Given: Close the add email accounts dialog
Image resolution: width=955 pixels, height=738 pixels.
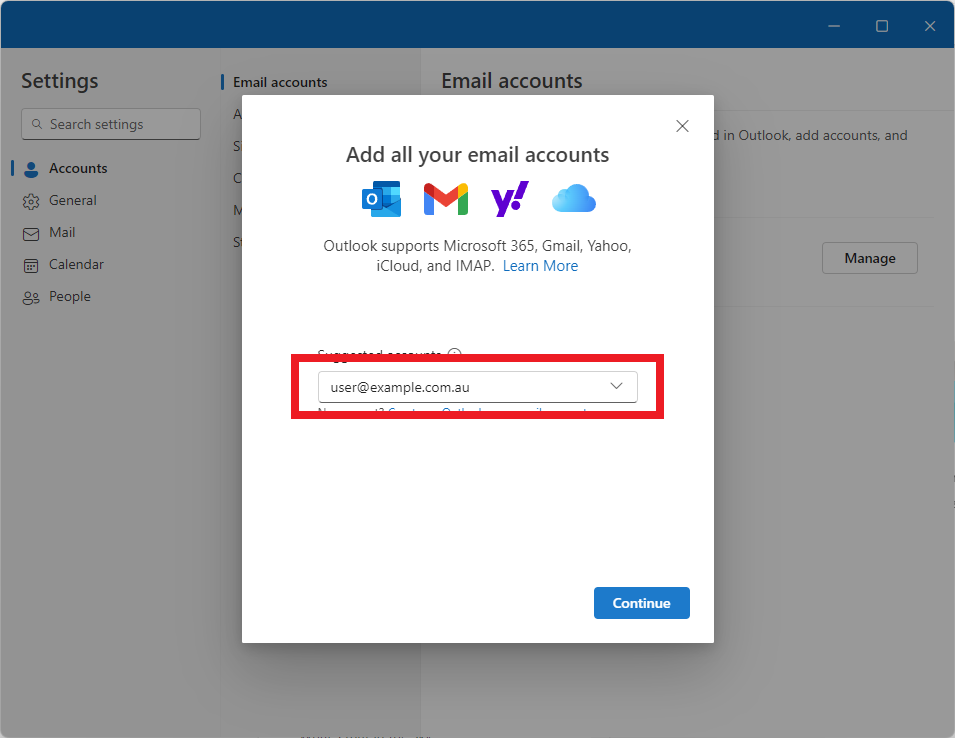Looking at the screenshot, I should (682, 126).
